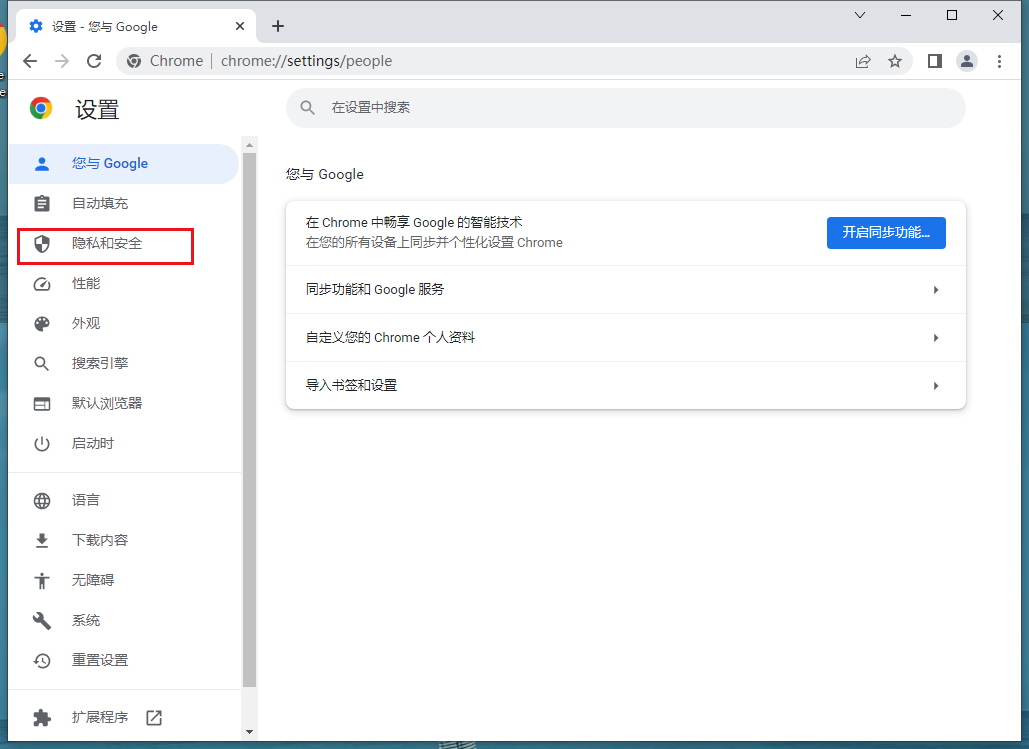Open 性能 settings section
This screenshot has height=749, width=1029.
[123, 284]
